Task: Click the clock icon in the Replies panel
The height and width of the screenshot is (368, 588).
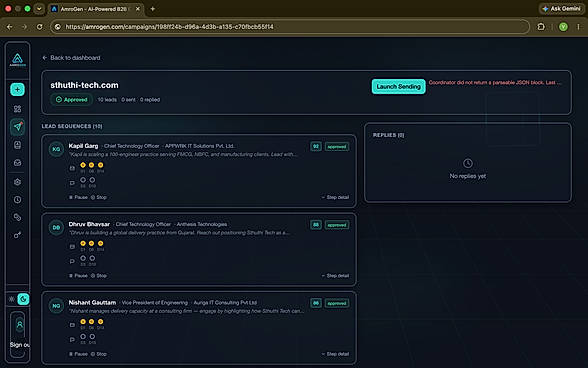Action: [468, 163]
